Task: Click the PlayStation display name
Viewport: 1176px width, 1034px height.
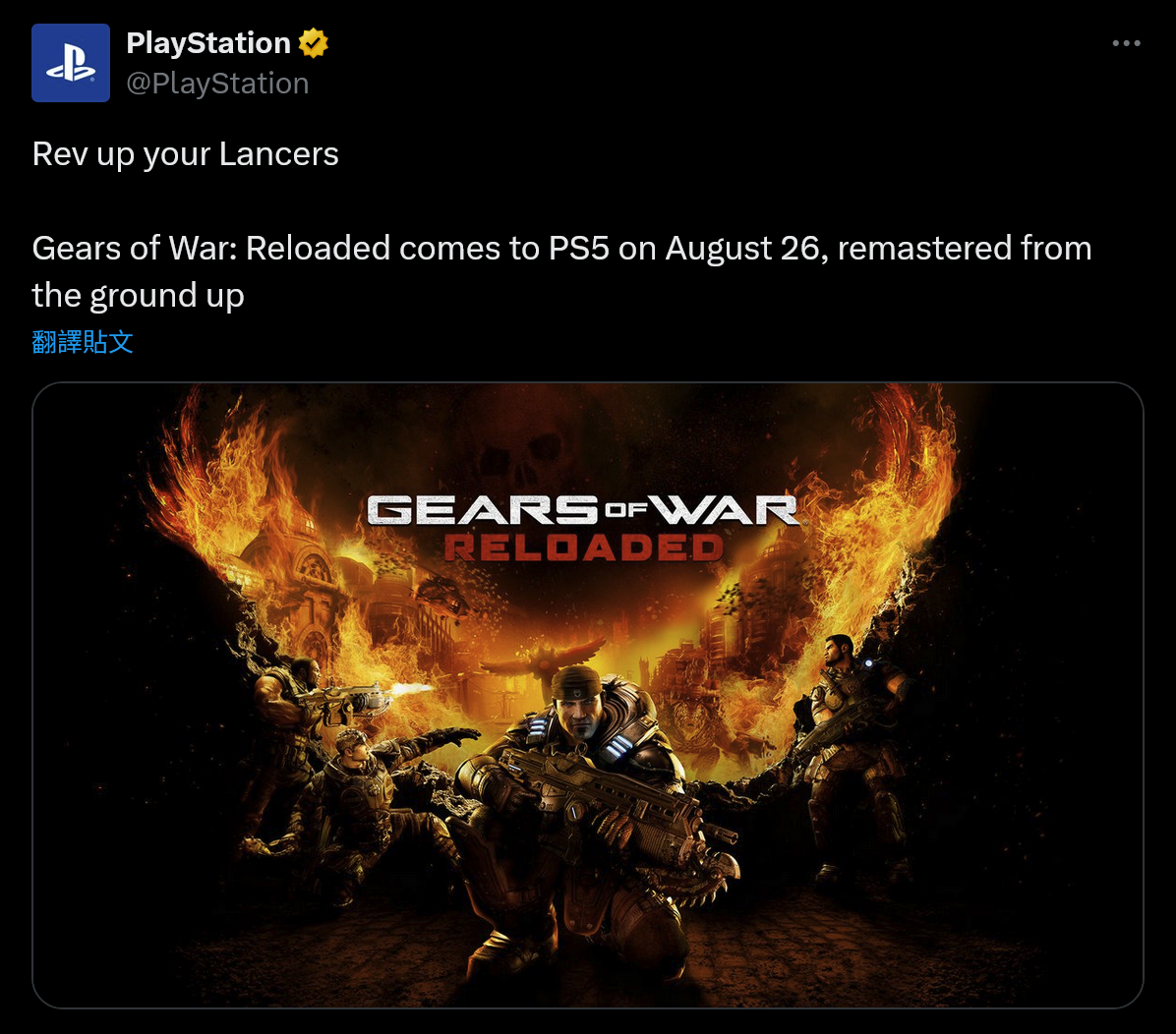Action: pos(208,42)
